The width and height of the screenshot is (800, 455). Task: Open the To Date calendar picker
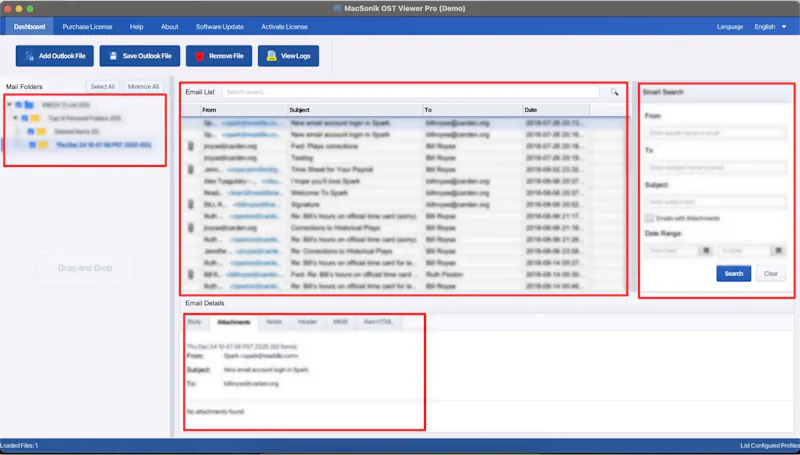click(x=779, y=250)
